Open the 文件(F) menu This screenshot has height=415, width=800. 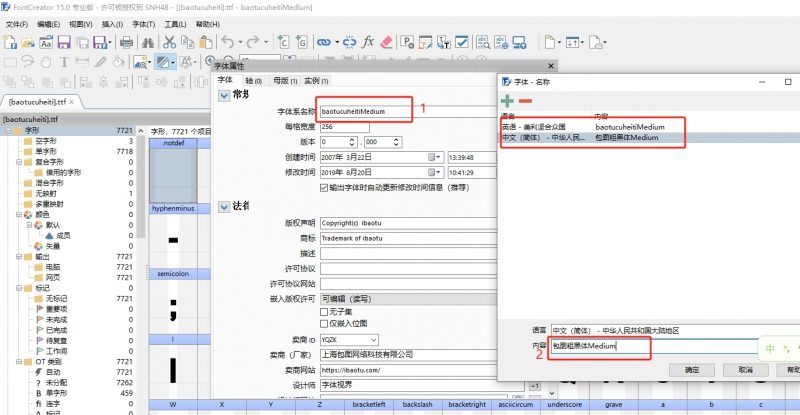[17, 24]
